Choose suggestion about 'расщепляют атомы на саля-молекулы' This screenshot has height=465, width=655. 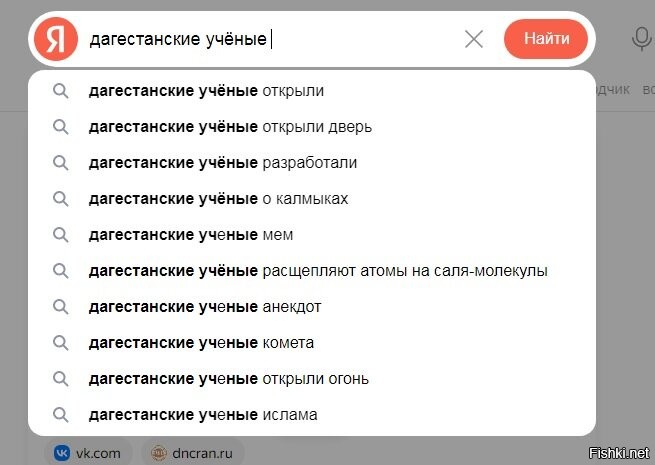click(317, 271)
